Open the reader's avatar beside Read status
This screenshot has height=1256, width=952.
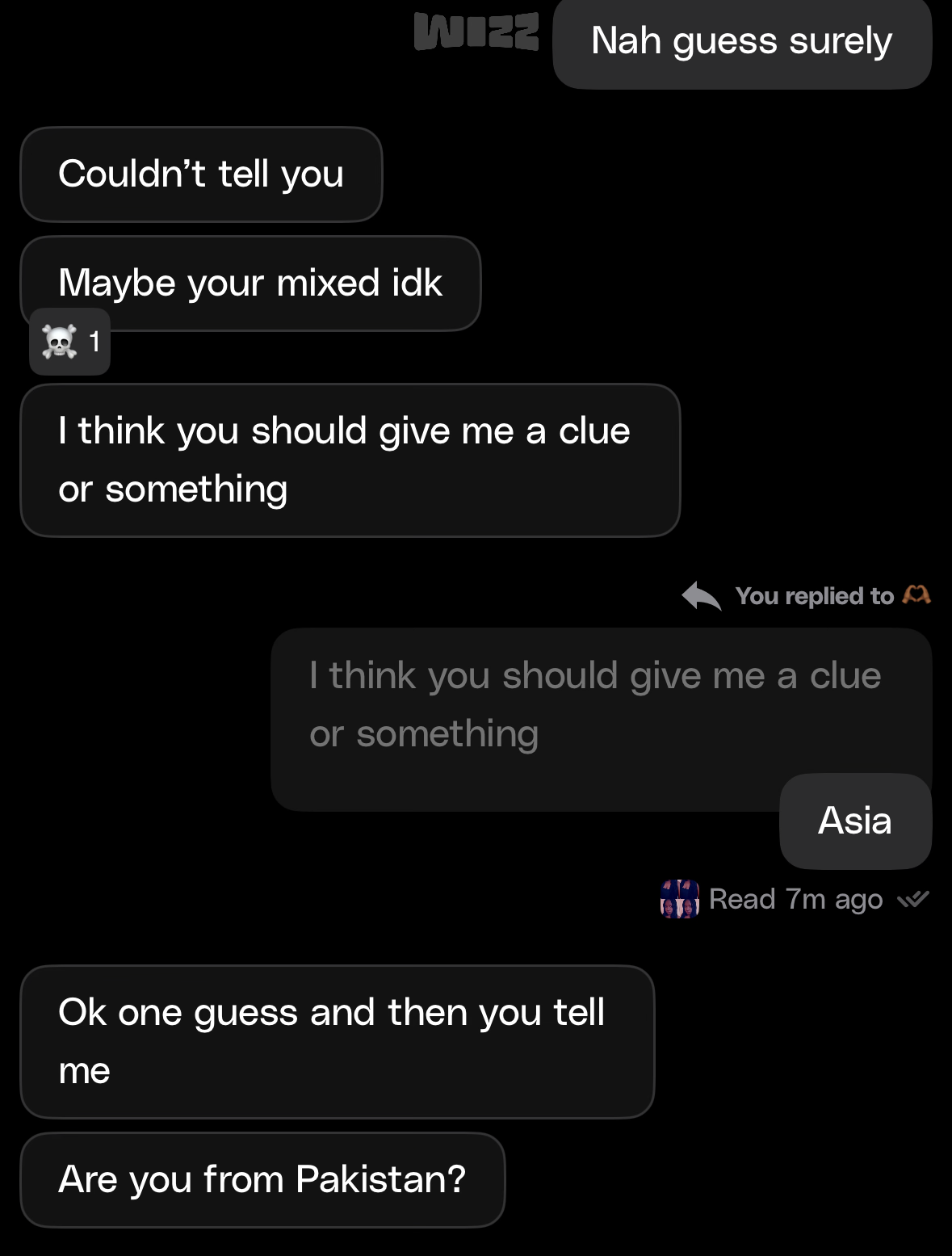pyautogui.click(x=679, y=899)
